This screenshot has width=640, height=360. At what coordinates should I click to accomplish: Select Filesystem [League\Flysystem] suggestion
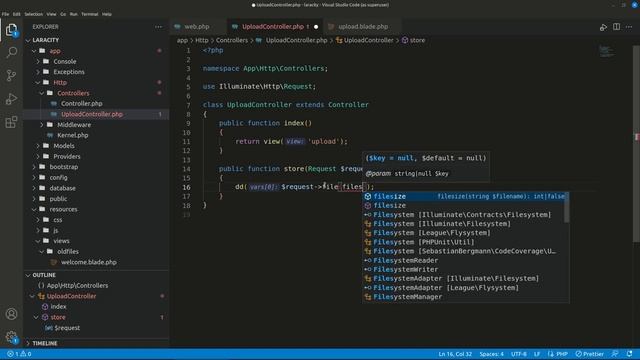click(464, 233)
